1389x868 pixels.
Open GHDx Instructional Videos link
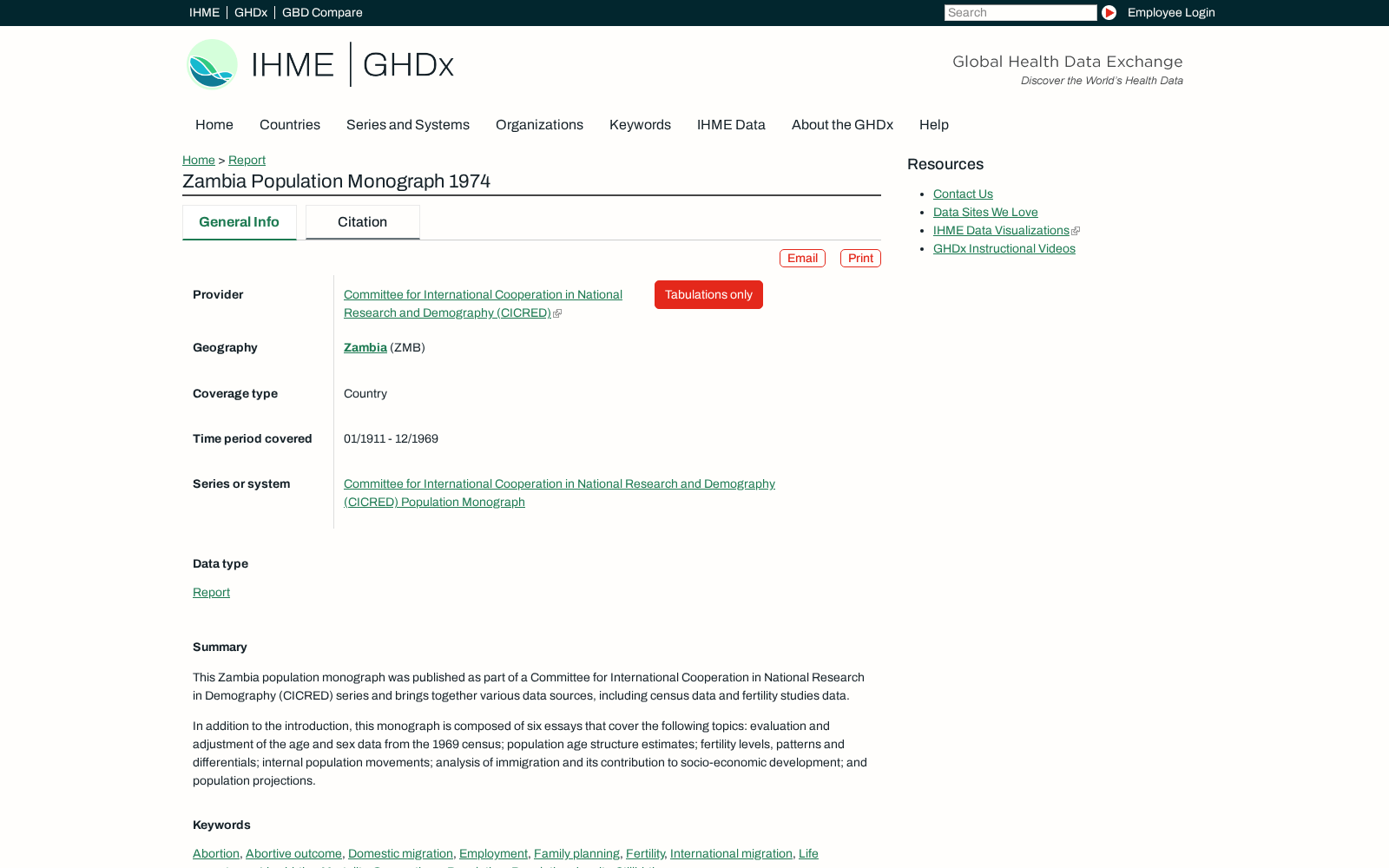(1004, 248)
